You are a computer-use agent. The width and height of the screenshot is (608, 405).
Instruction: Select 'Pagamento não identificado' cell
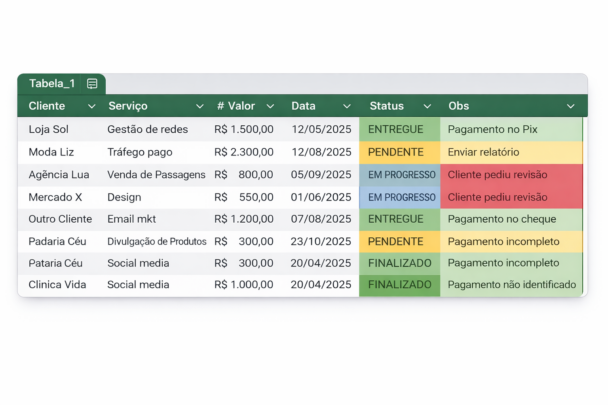coord(512,285)
